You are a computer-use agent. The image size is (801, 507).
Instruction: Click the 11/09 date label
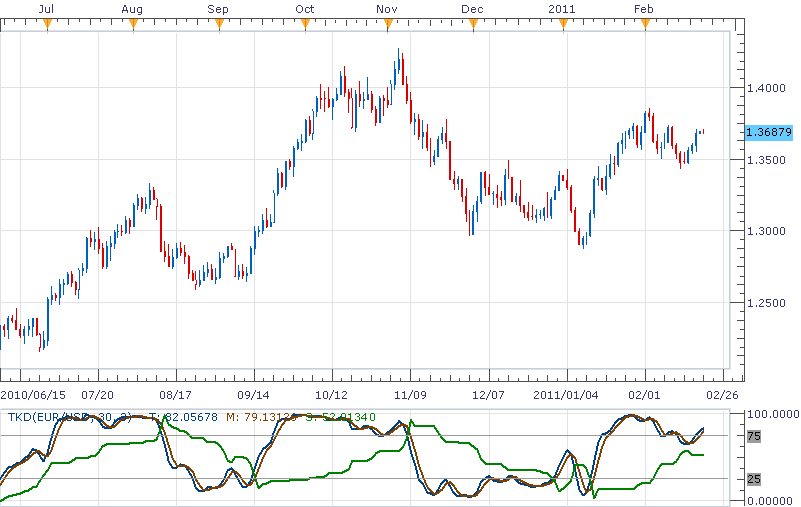[x=410, y=395]
